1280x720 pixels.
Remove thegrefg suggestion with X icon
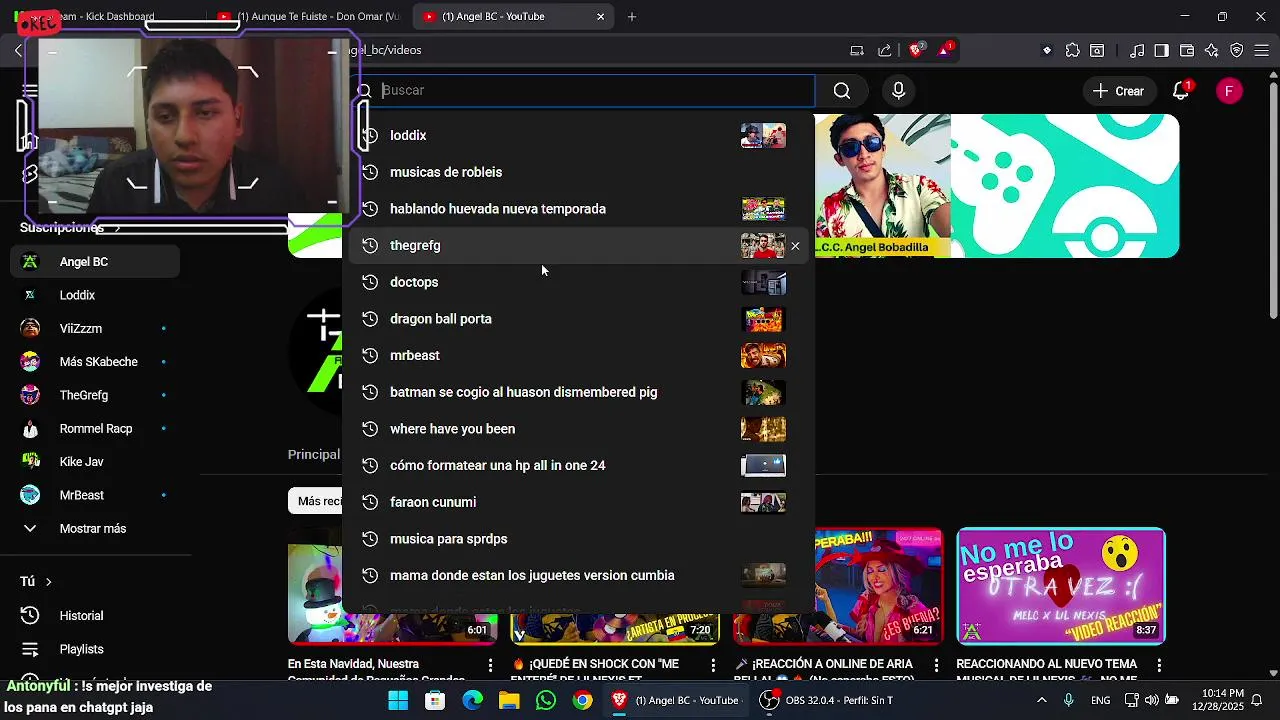795,246
